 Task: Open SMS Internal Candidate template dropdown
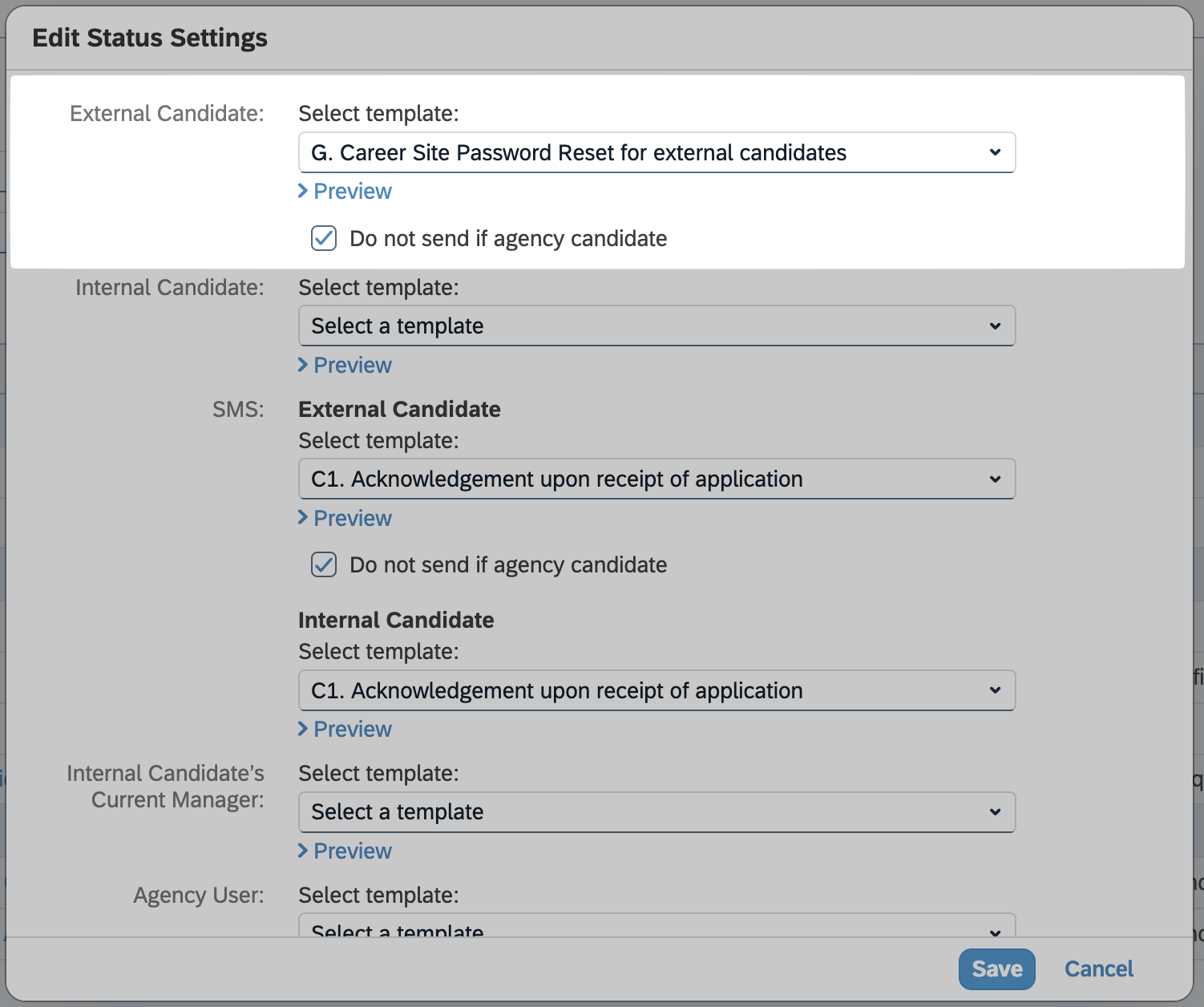pyautogui.click(x=657, y=690)
